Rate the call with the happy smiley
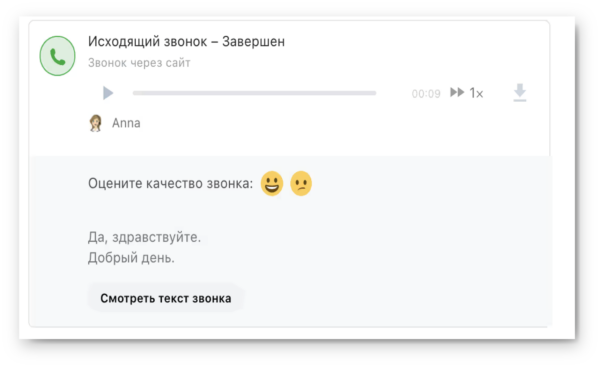The width and height of the screenshot is (600, 367). tap(272, 183)
